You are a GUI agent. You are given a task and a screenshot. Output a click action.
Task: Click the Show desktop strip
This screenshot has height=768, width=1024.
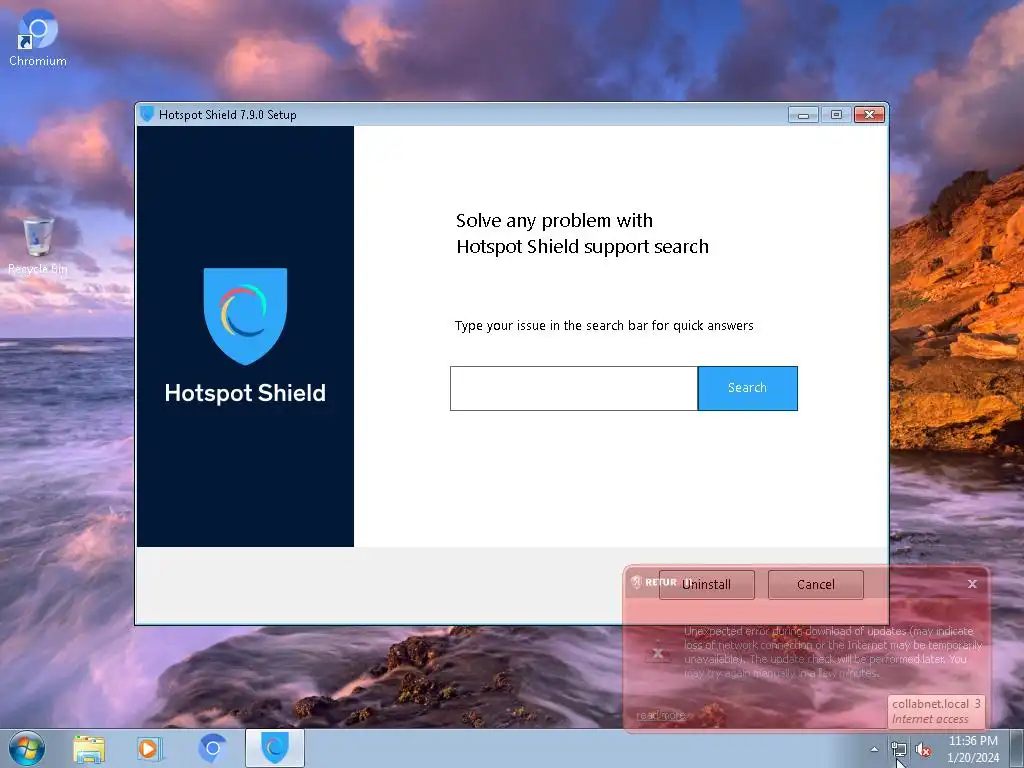click(1017, 748)
